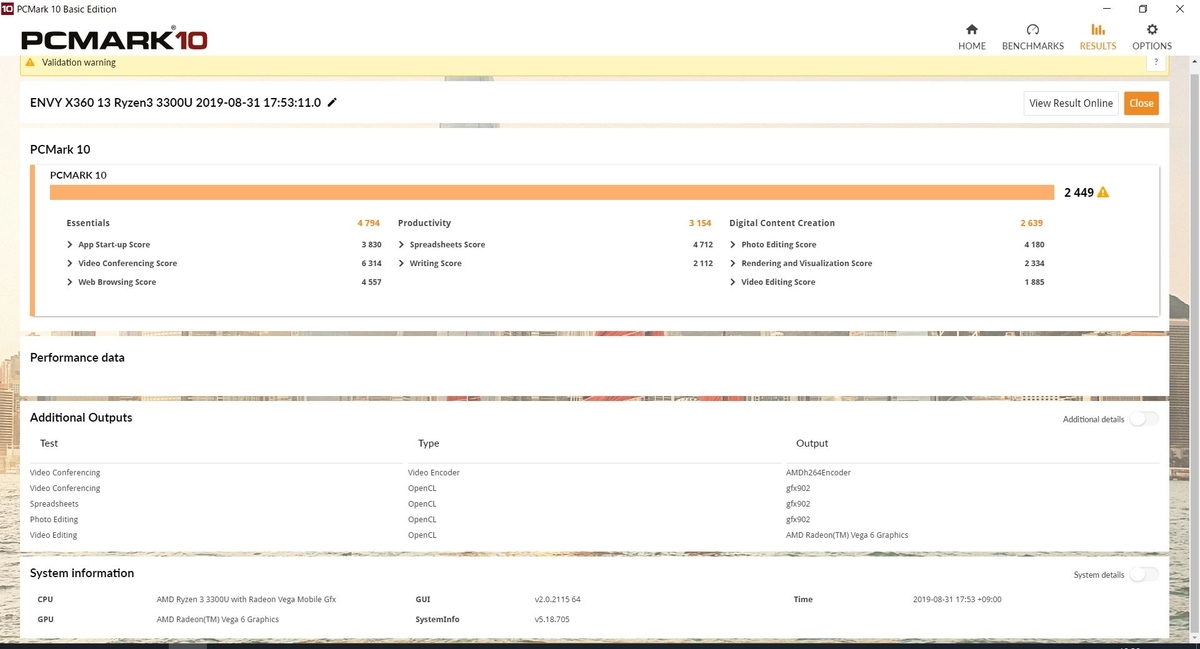Click the PCMark 10 app icon in title bar

8,9
